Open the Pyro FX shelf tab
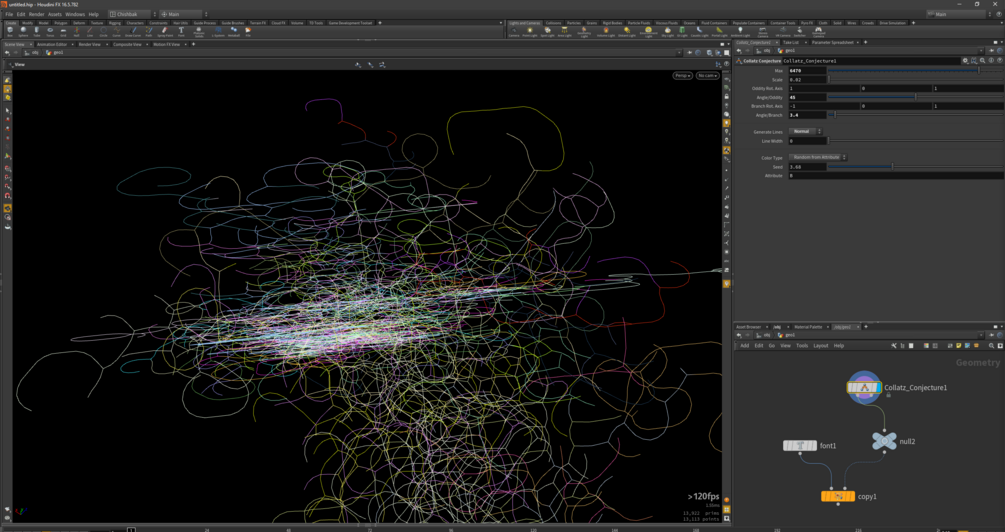This screenshot has height=532, width=1005. click(805, 23)
